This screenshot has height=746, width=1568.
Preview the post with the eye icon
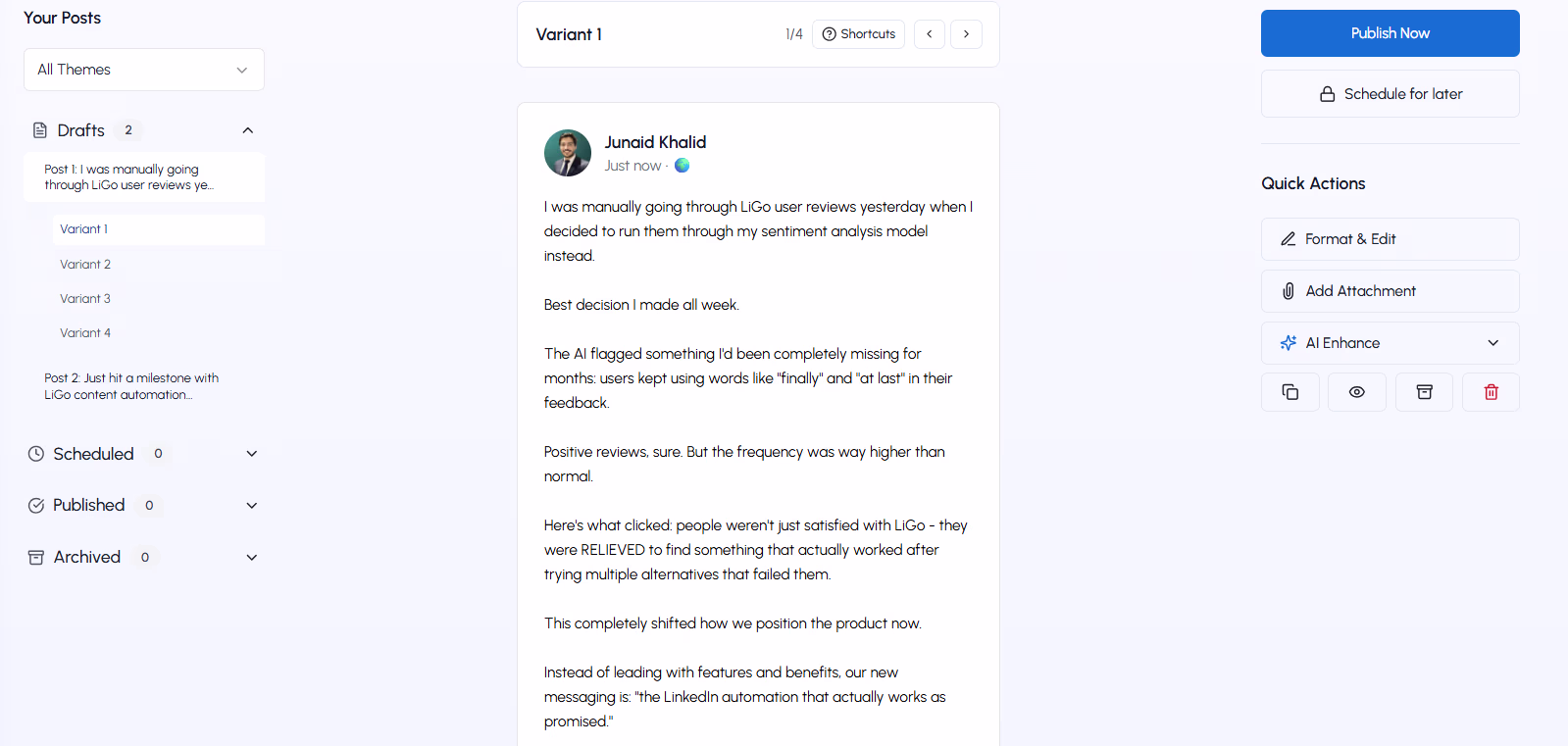point(1356,391)
